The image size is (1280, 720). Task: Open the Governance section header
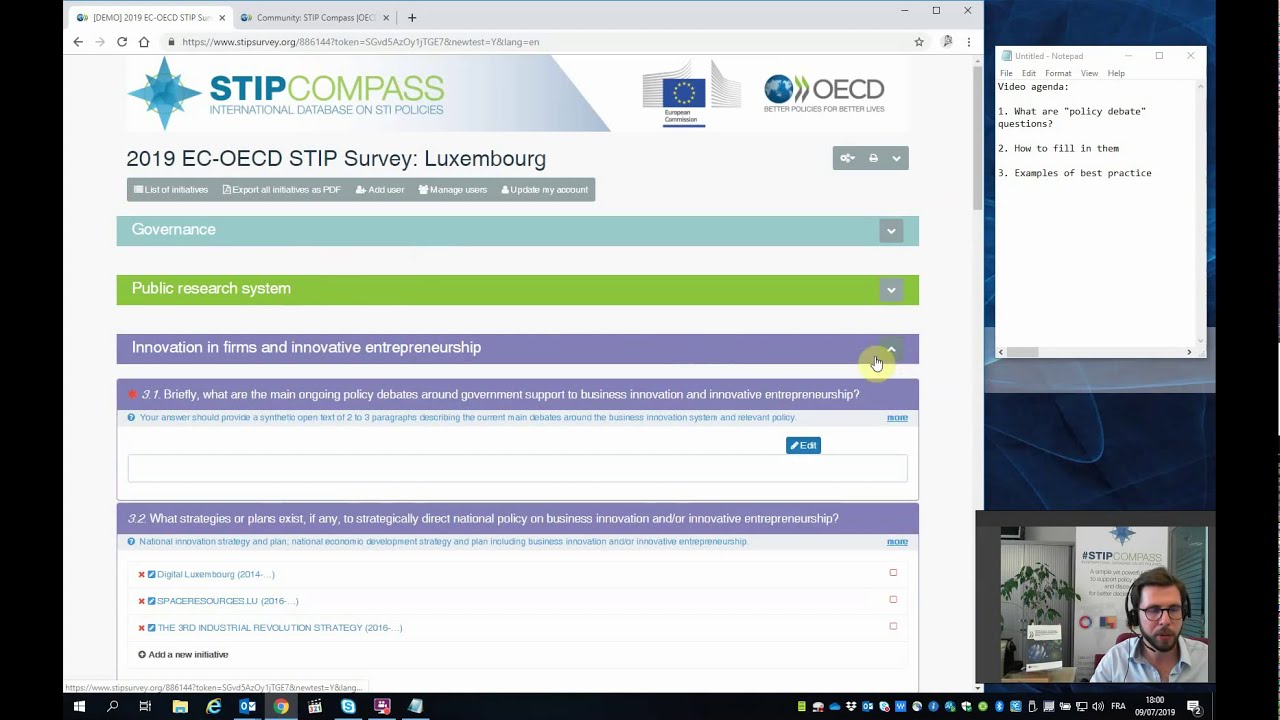(517, 231)
